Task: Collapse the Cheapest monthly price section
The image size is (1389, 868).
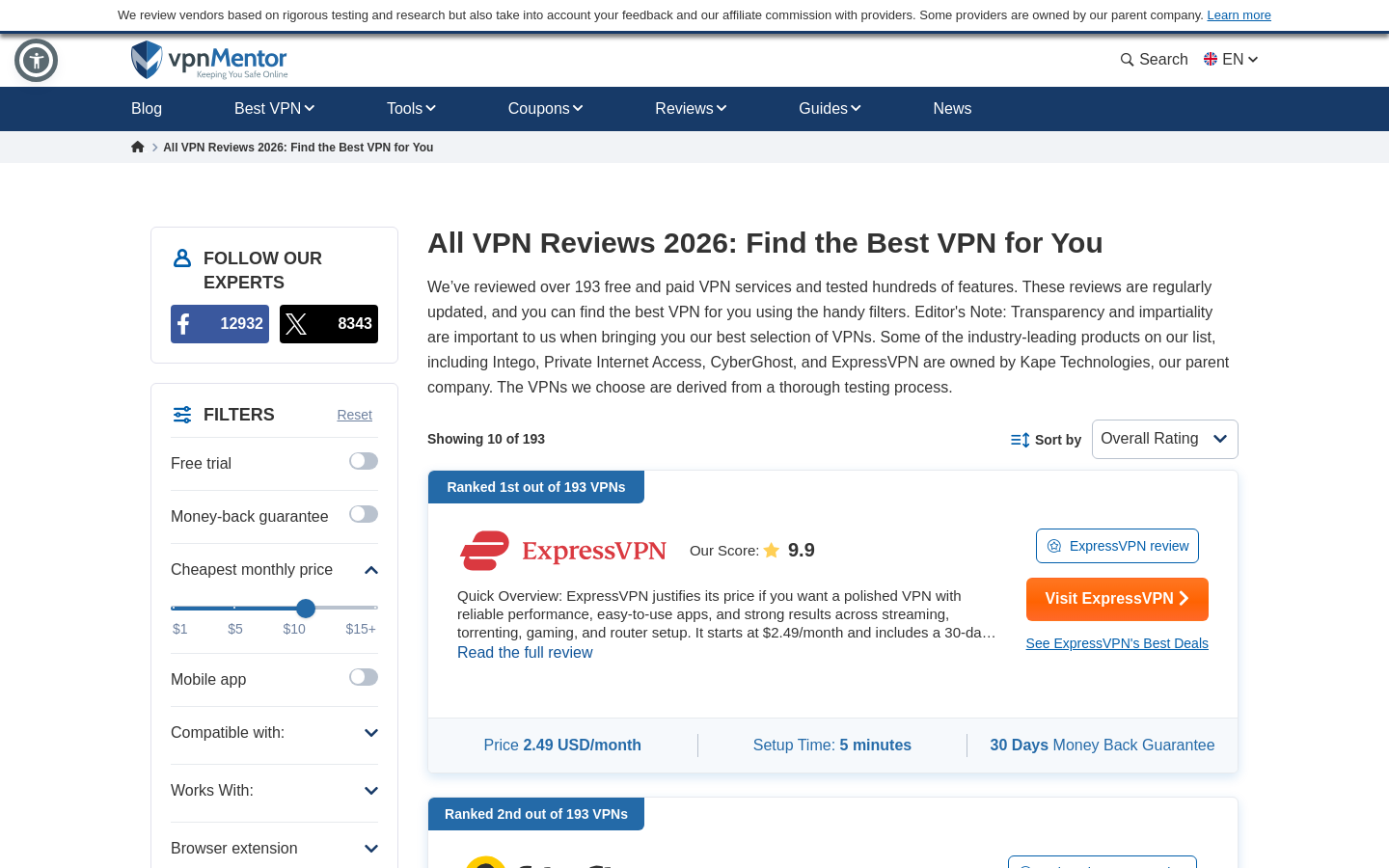Action: point(371,570)
